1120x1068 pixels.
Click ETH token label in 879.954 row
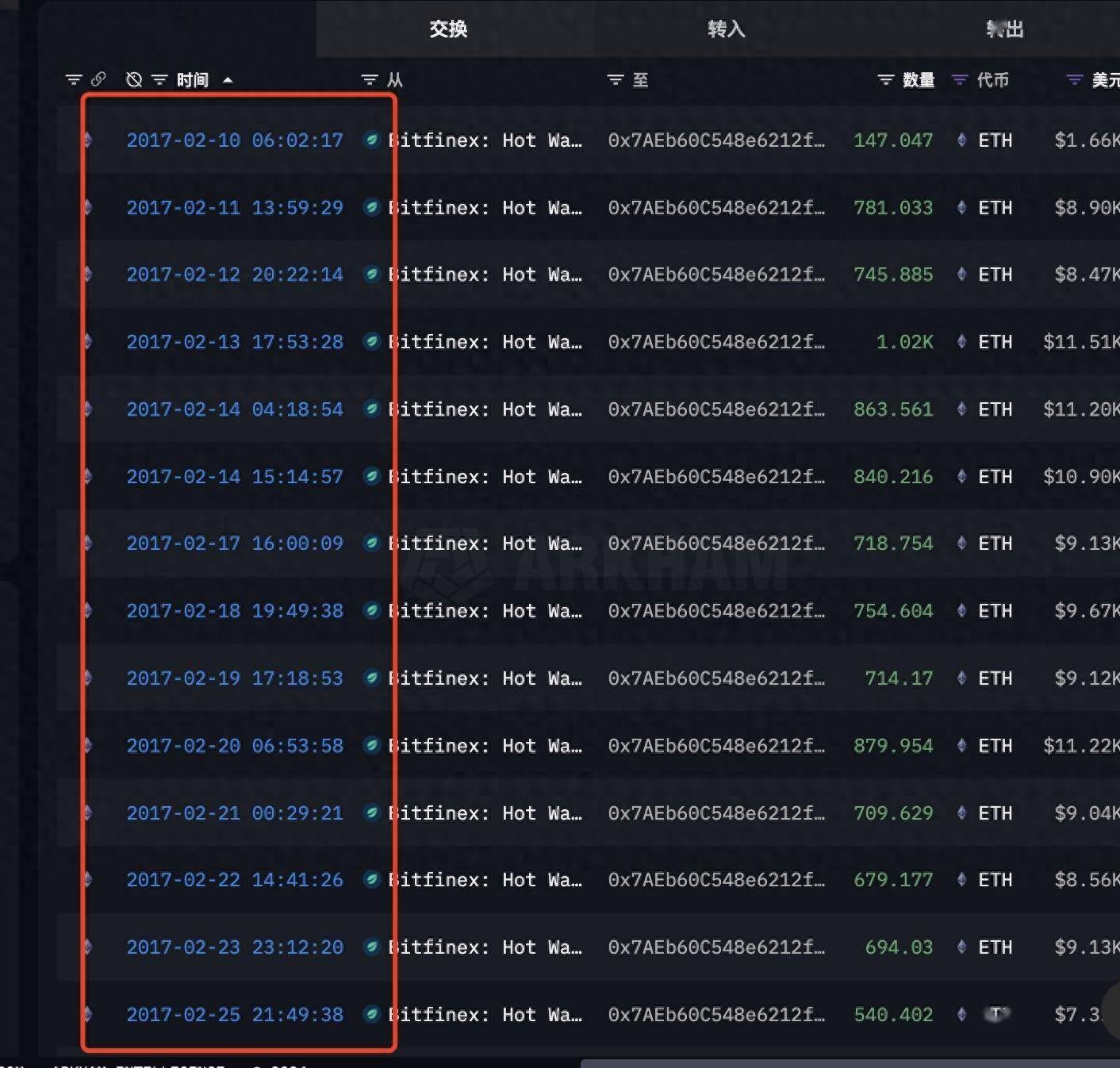click(x=995, y=746)
